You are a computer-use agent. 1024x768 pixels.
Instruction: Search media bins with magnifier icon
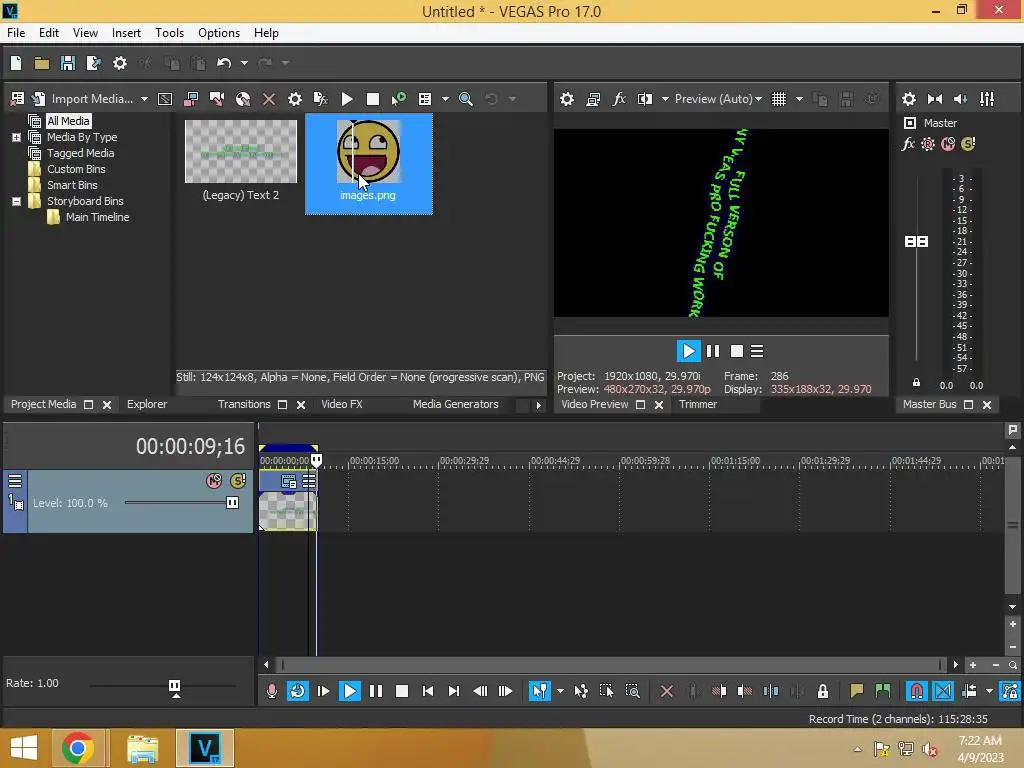(466, 99)
